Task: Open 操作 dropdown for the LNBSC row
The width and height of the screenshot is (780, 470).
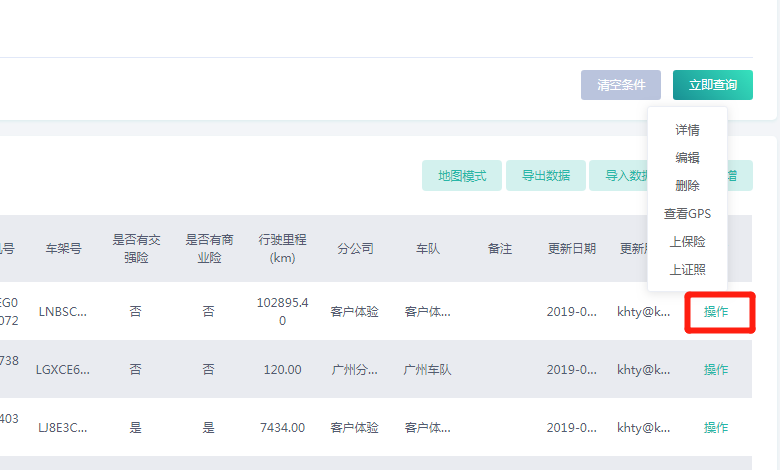Action: pyautogui.click(x=716, y=312)
